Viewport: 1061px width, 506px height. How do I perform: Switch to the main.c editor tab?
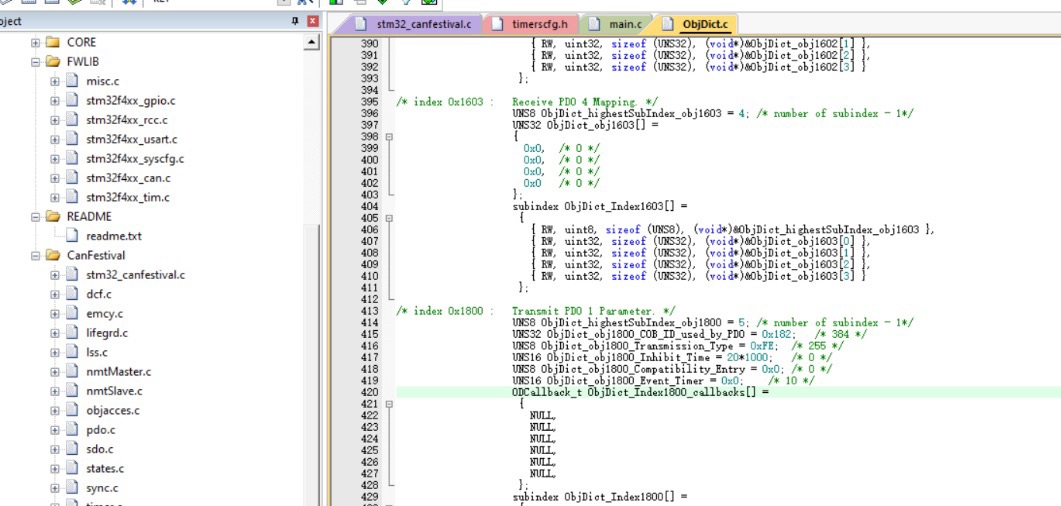[x=616, y=24]
